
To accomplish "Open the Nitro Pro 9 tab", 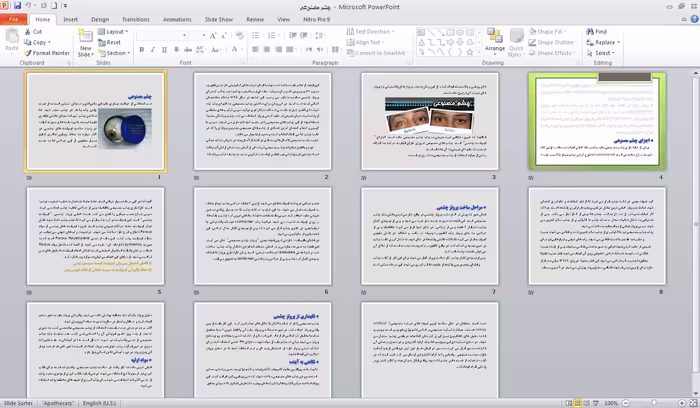I will coord(317,19).
